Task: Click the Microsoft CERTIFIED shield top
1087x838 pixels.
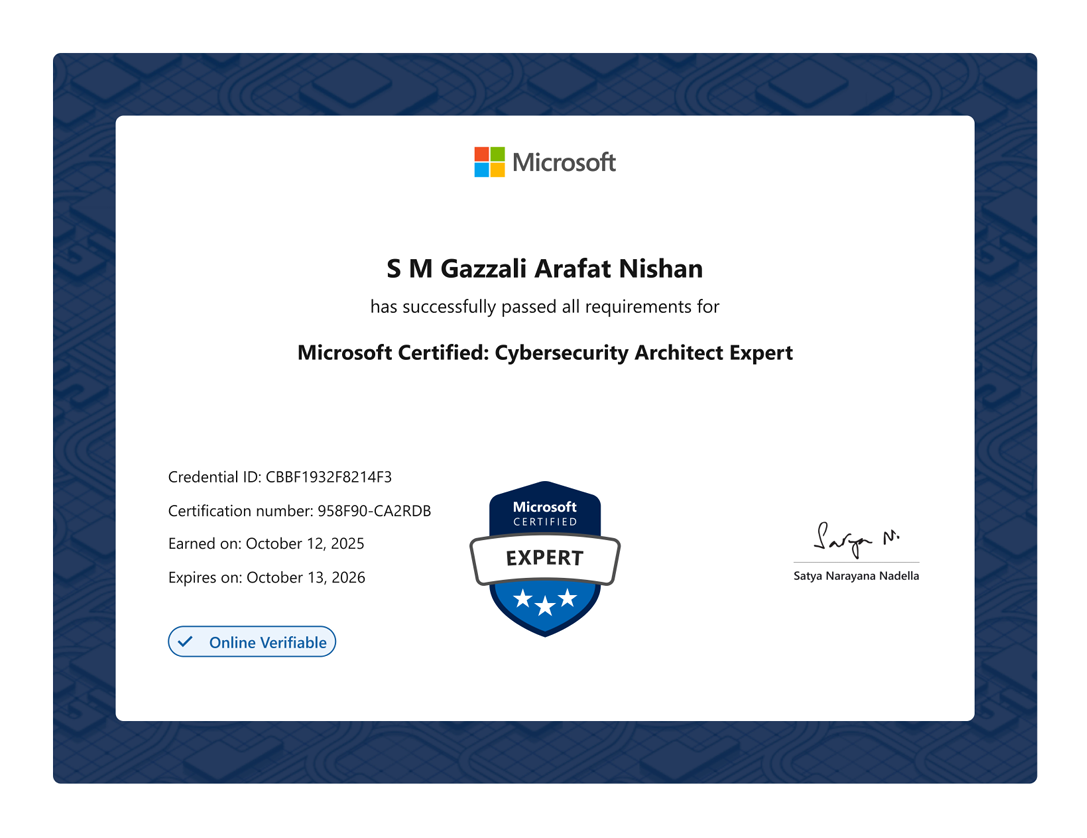Action: (x=544, y=513)
